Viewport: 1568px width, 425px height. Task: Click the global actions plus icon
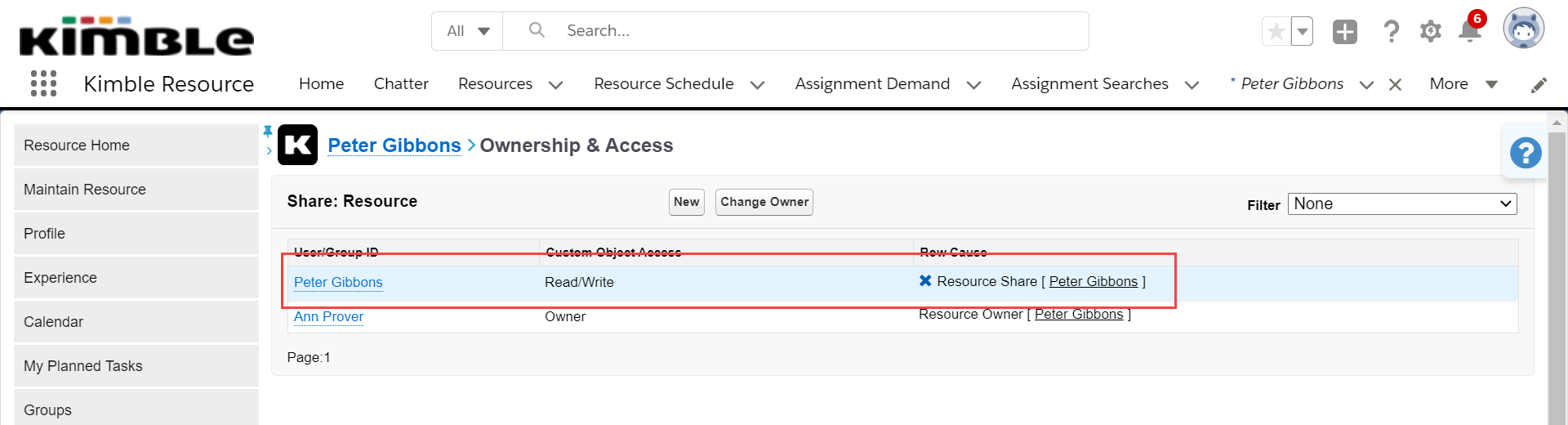1345,32
